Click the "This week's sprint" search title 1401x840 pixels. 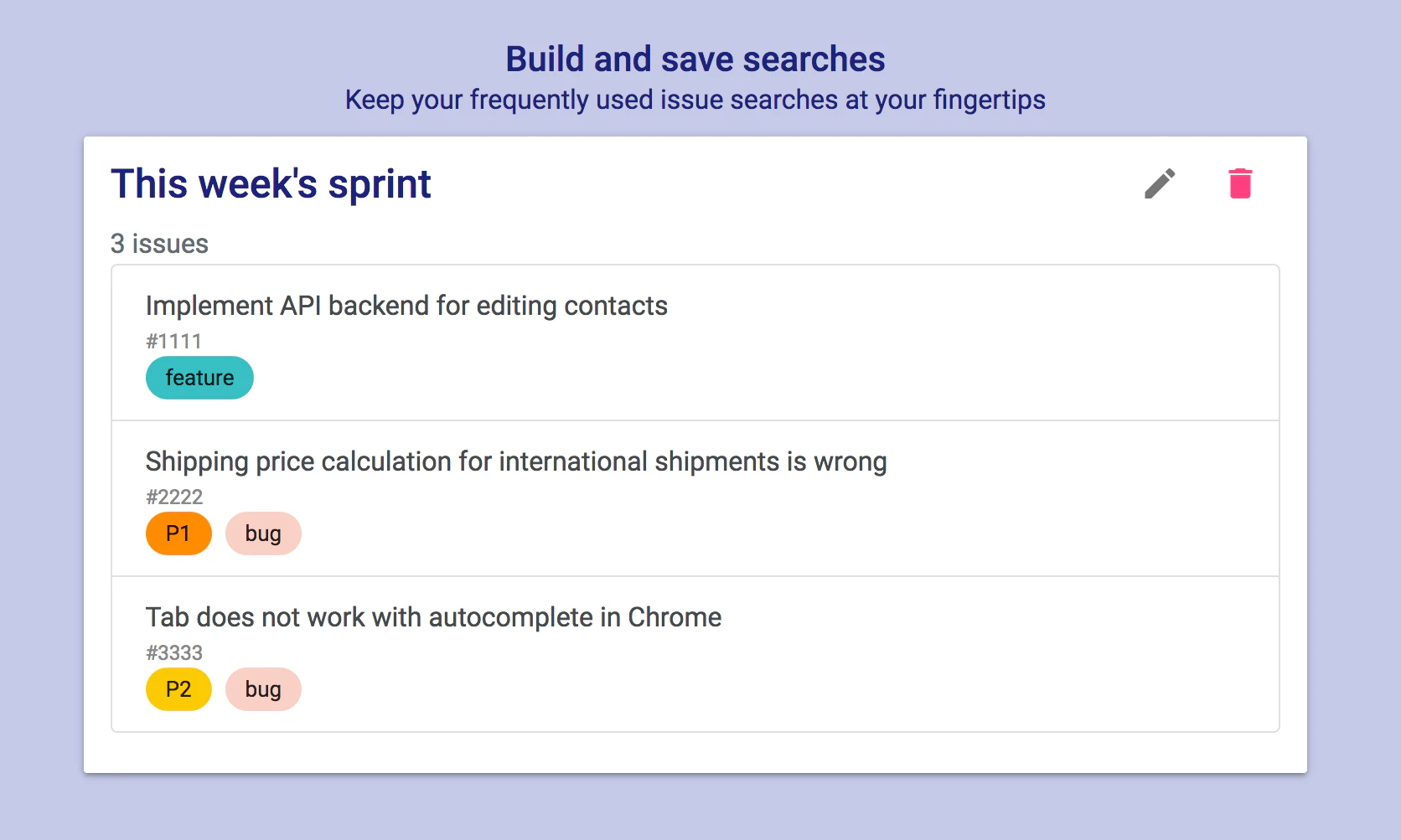[x=271, y=184]
